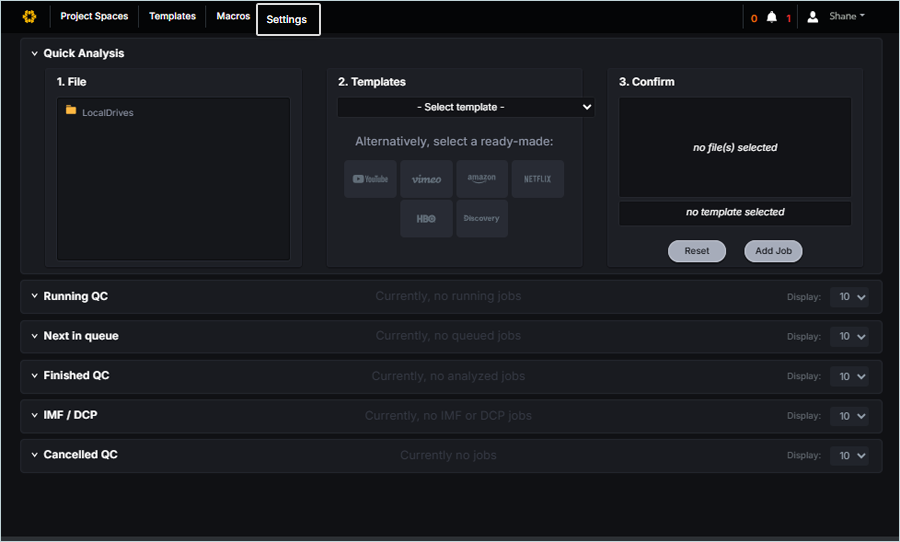Change Running QC display count dropdown
The height and width of the screenshot is (542, 900).
(849, 297)
